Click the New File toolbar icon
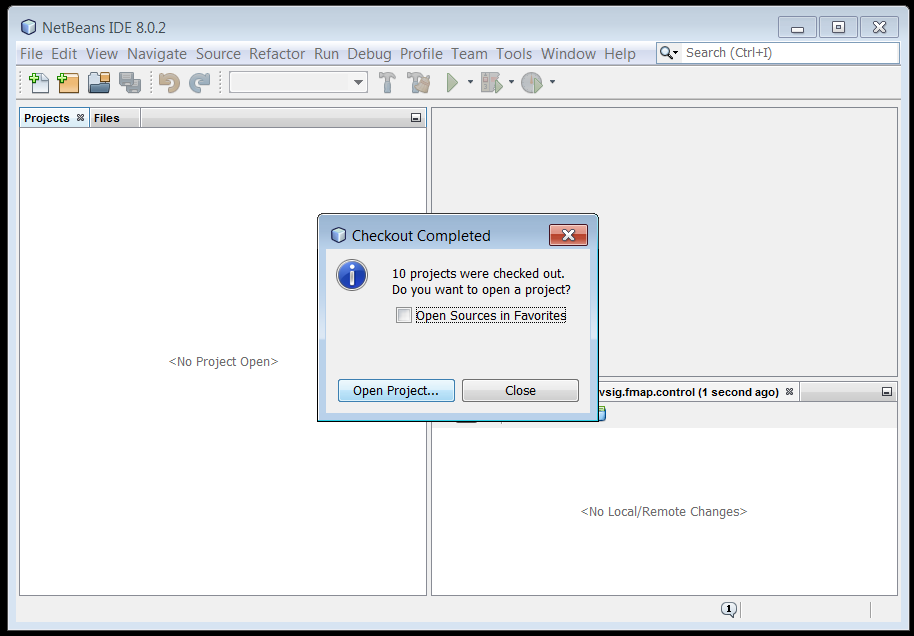The height and width of the screenshot is (636, 914). point(39,83)
